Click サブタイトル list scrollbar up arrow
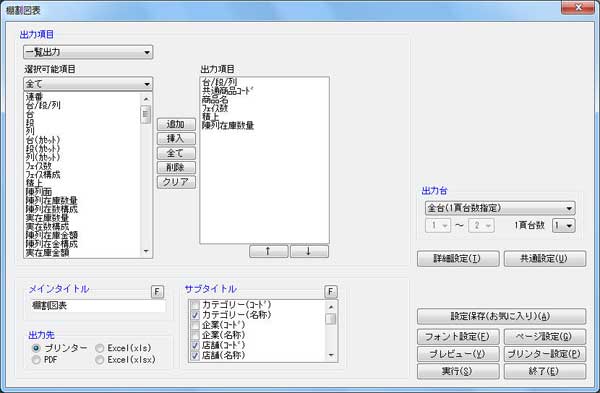This screenshot has width=600, height=393. (331, 307)
